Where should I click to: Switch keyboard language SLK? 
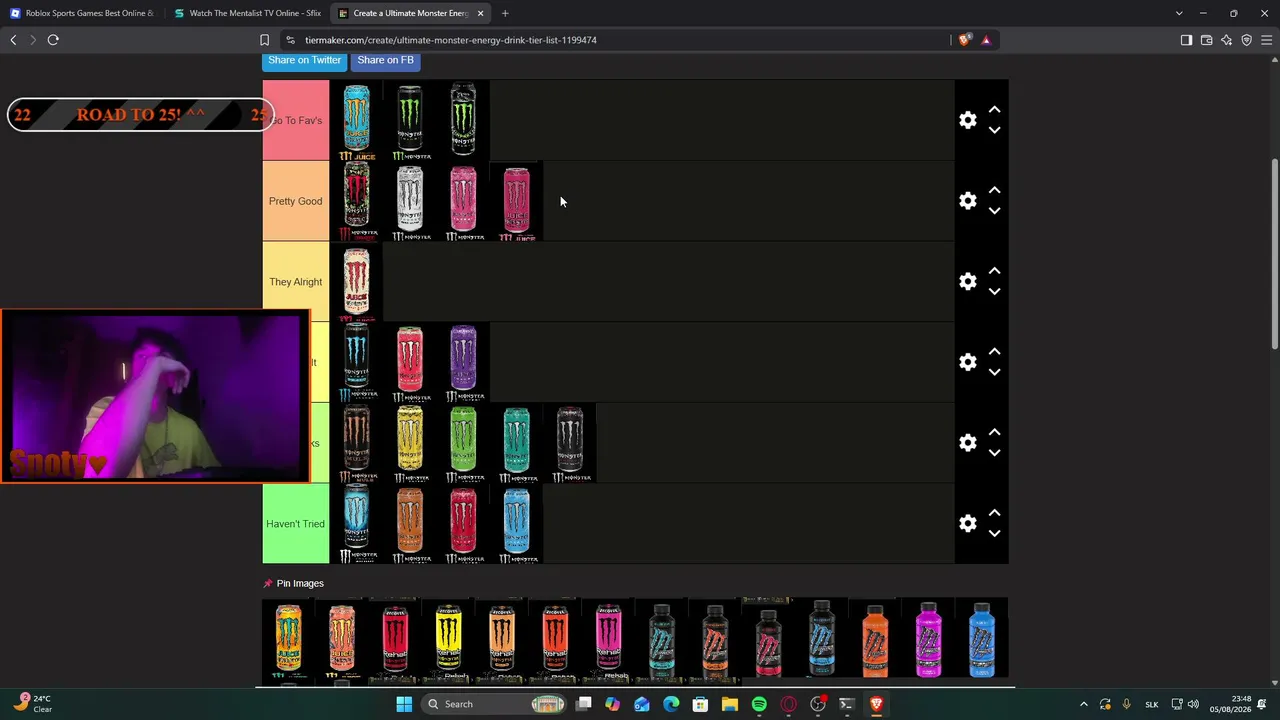tap(1151, 704)
